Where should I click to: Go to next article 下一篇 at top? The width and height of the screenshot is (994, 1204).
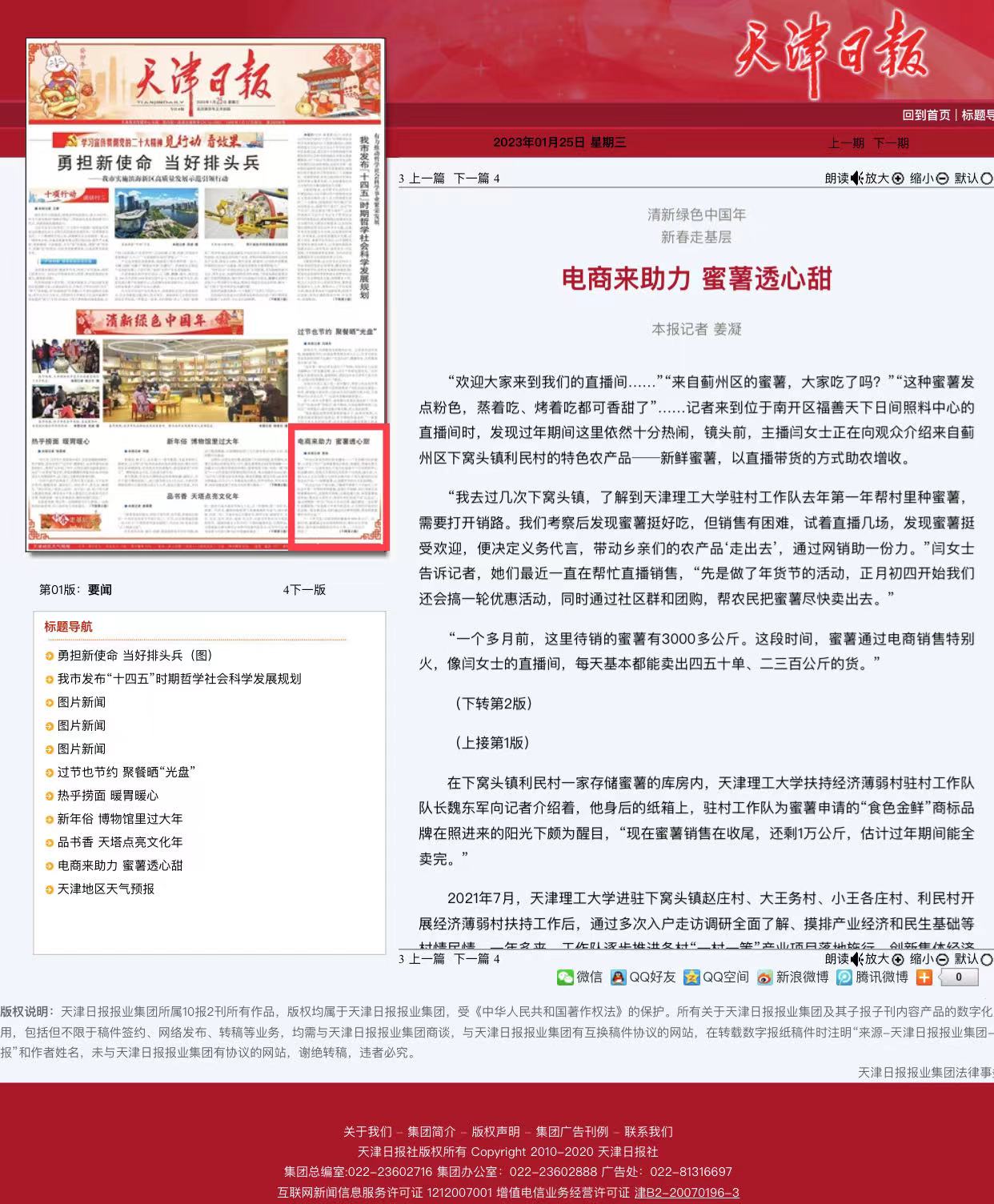point(471,179)
